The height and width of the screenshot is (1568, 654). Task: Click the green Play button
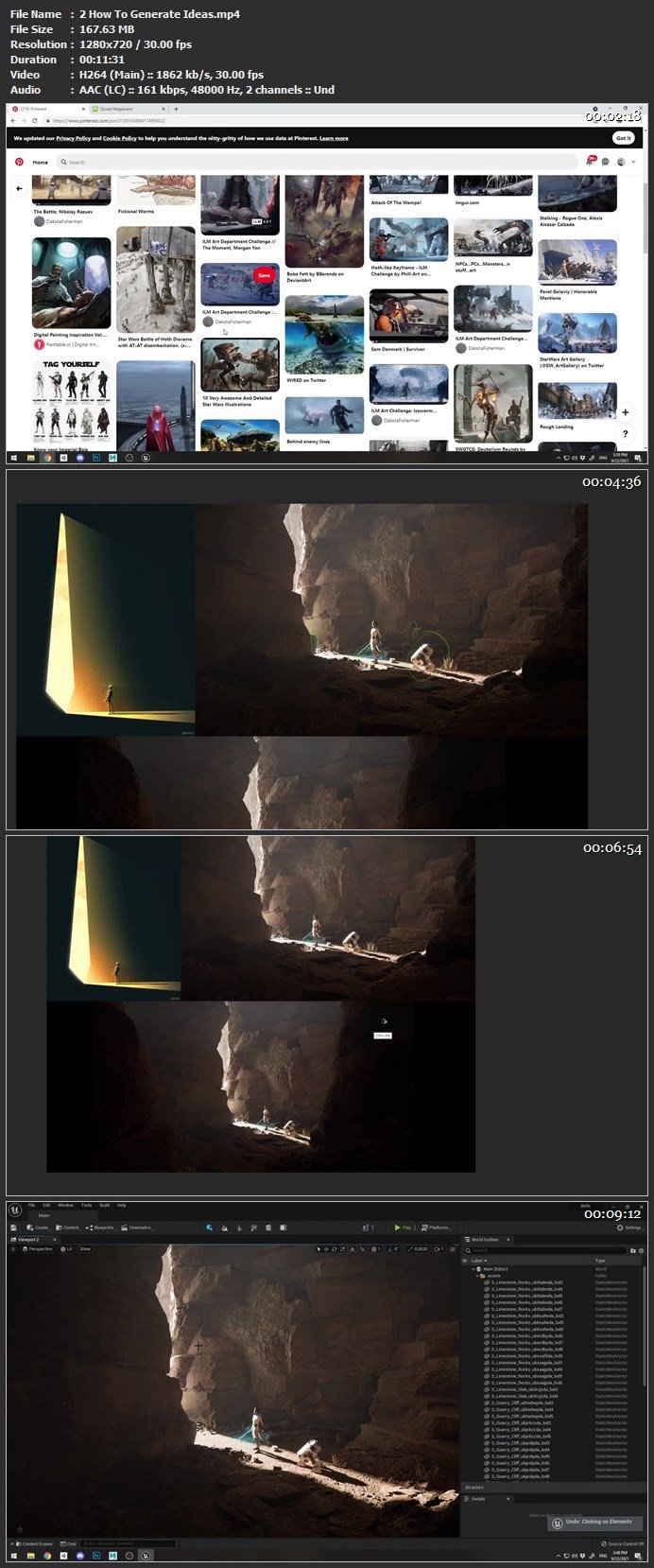point(404,1228)
